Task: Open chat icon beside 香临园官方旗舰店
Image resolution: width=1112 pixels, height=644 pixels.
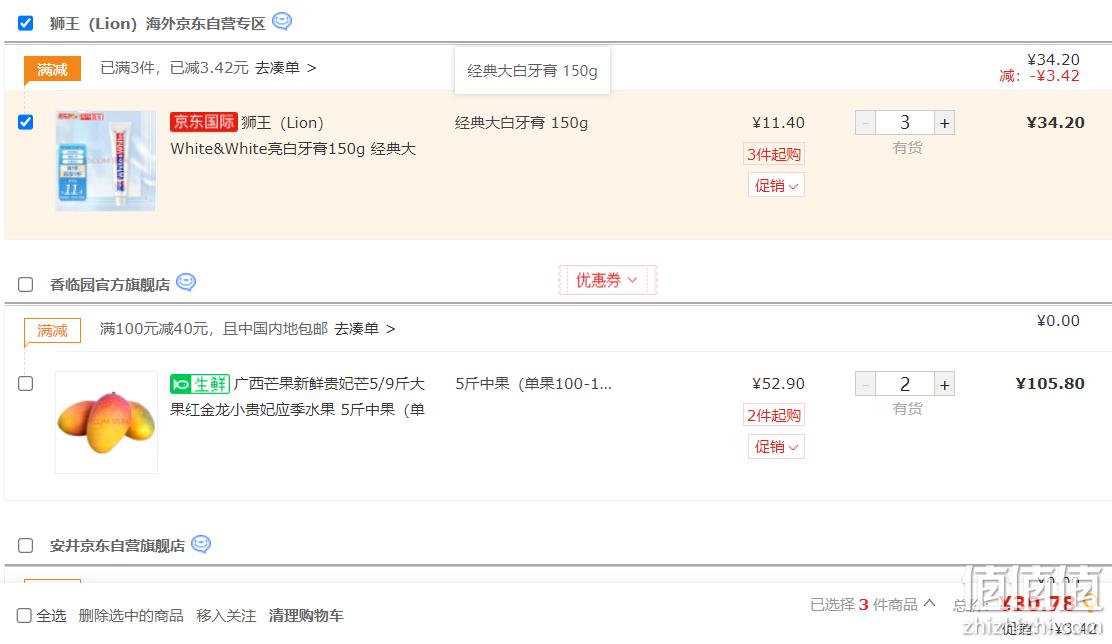Action: click(186, 282)
